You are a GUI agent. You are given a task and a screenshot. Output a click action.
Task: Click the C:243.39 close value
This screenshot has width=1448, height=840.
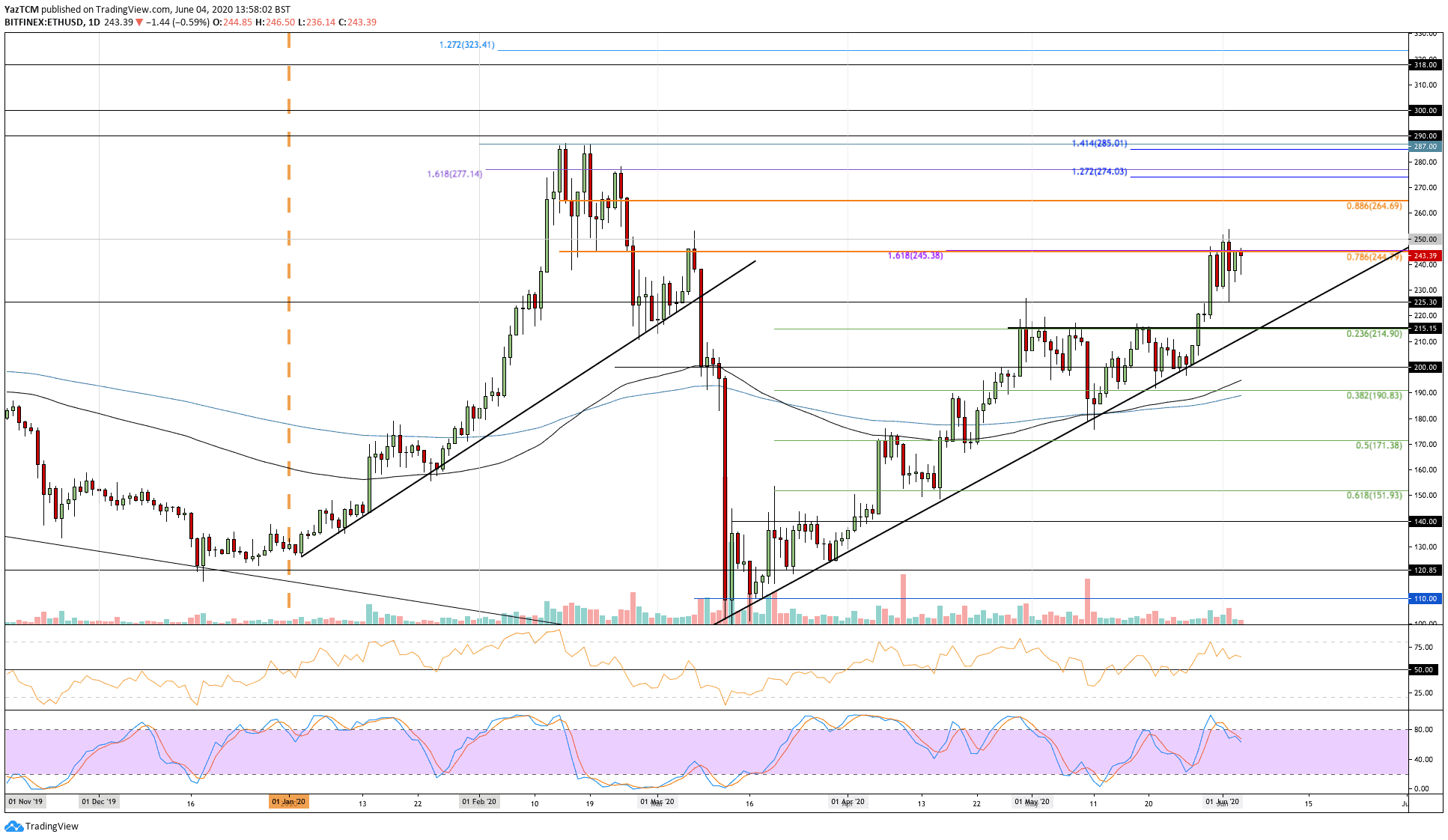(357, 22)
